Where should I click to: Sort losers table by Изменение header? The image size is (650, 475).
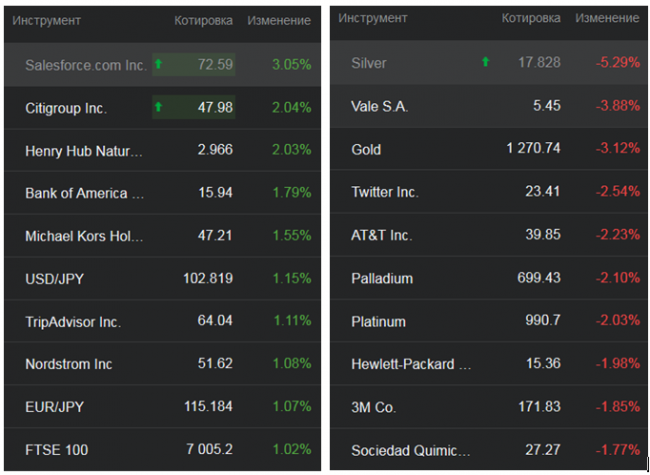point(608,18)
